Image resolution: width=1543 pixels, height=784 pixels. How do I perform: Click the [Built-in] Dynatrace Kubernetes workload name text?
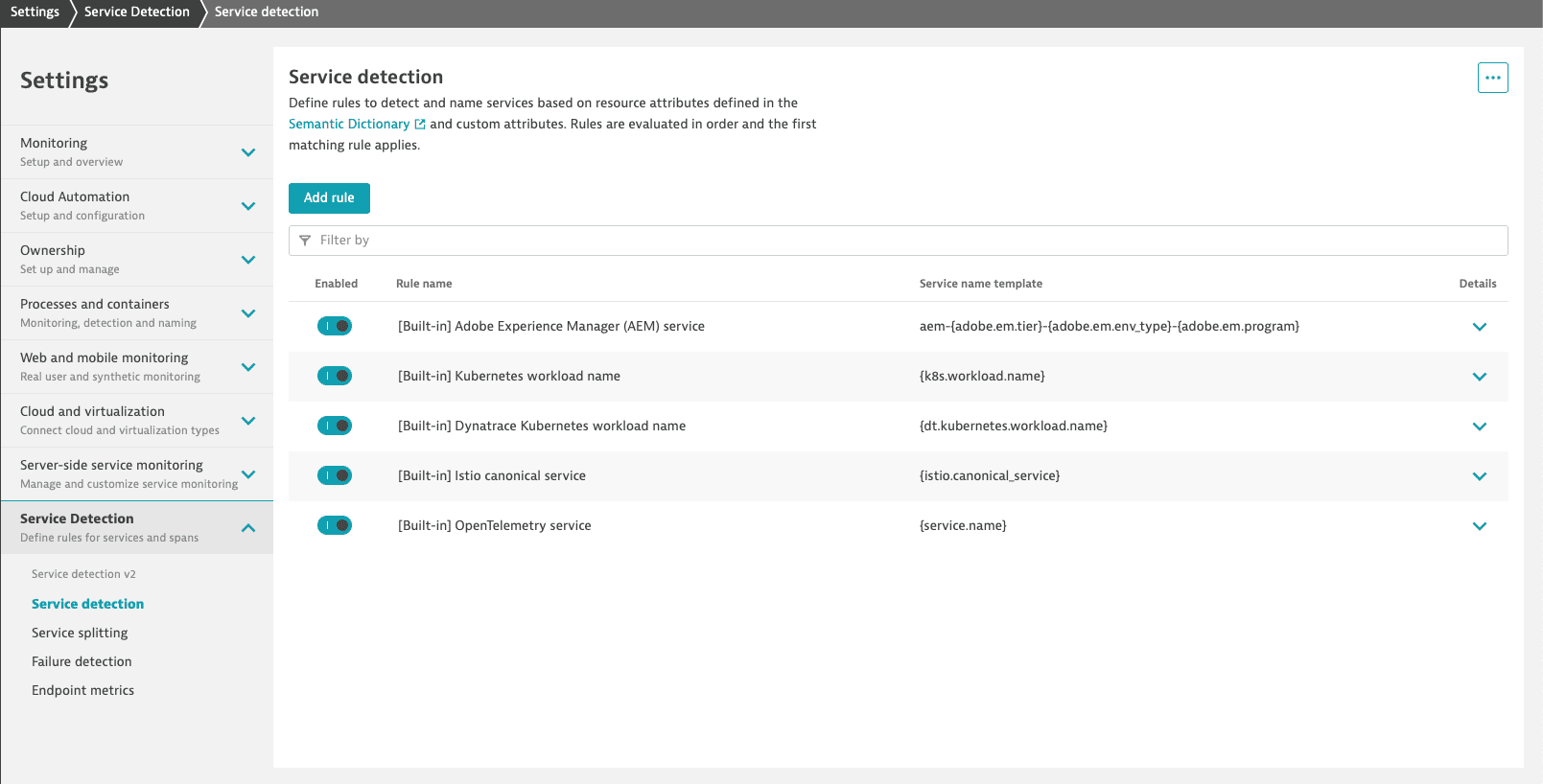click(542, 426)
